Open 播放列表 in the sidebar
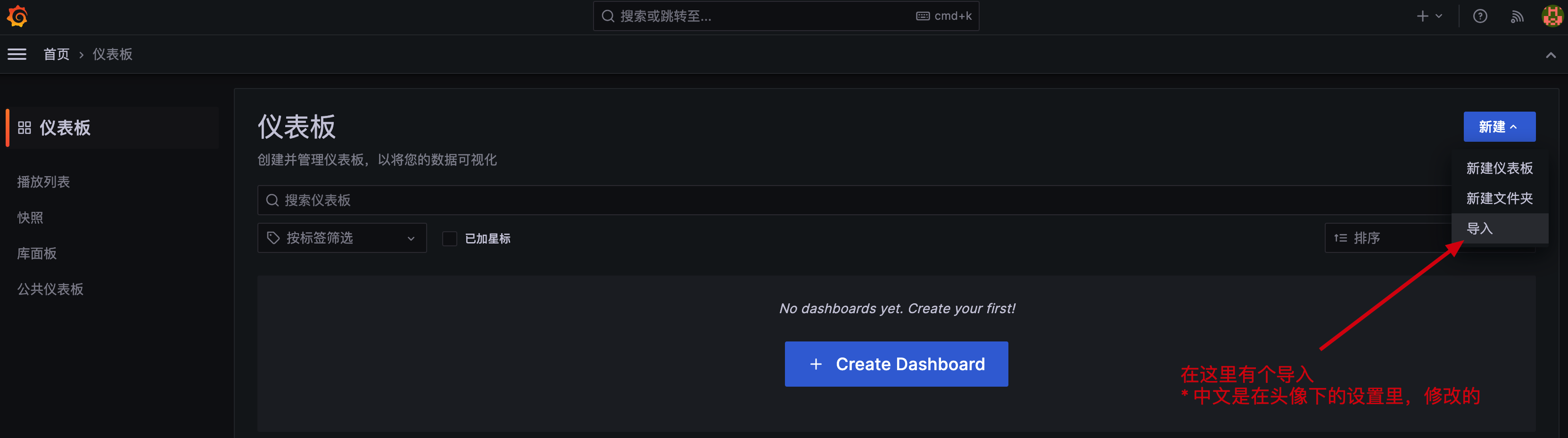The width and height of the screenshot is (1568, 438). coord(43,181)
